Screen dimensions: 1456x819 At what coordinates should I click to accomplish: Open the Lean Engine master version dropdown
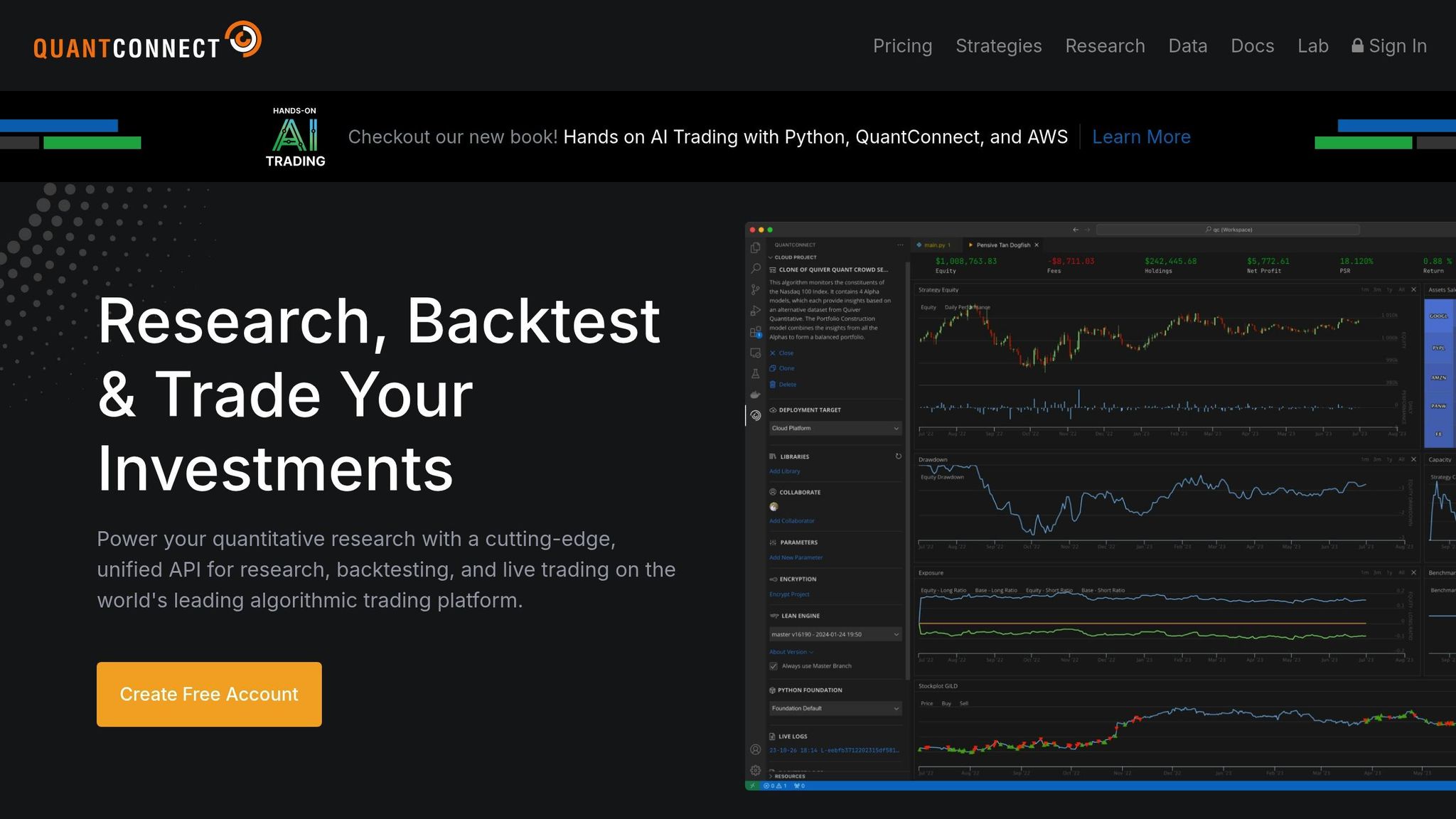(835, 634)
